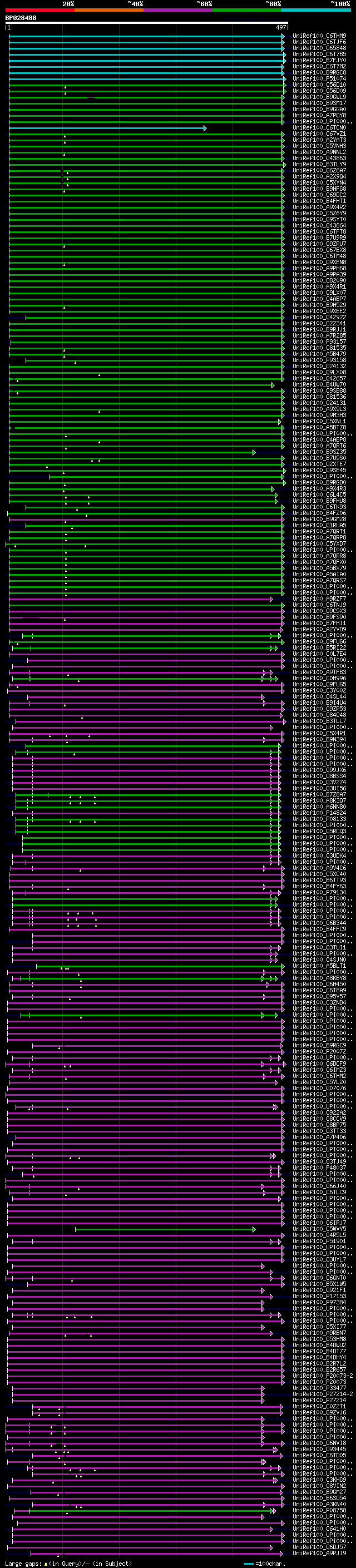Click the orange ~40% identity legend bar
The image size is (356, 1568).
[x=109, y=10]
